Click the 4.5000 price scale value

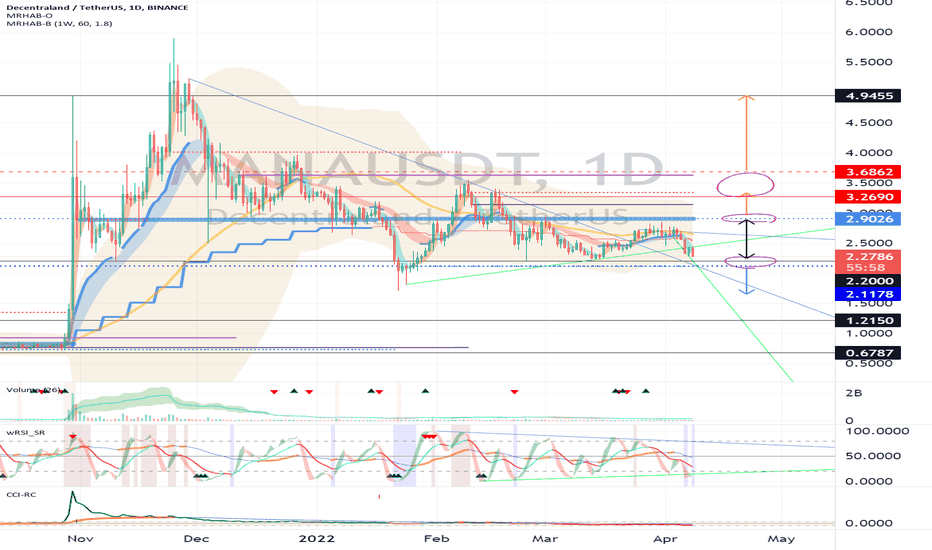[868, 122]
